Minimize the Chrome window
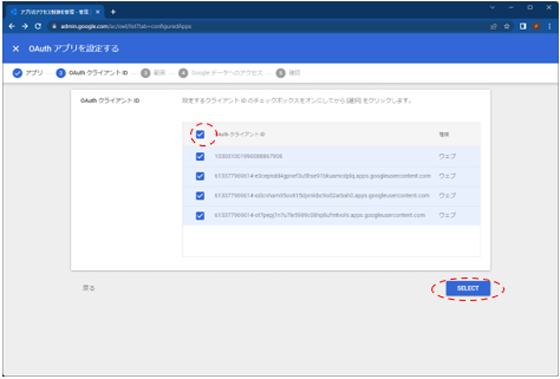560x379 pixels. tap(511, 8)
